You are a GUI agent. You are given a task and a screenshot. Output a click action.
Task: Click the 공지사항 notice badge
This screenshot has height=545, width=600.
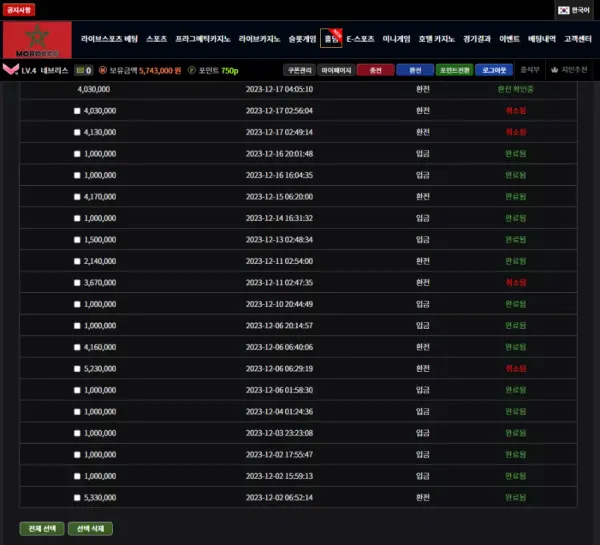[x=19, y=9]
